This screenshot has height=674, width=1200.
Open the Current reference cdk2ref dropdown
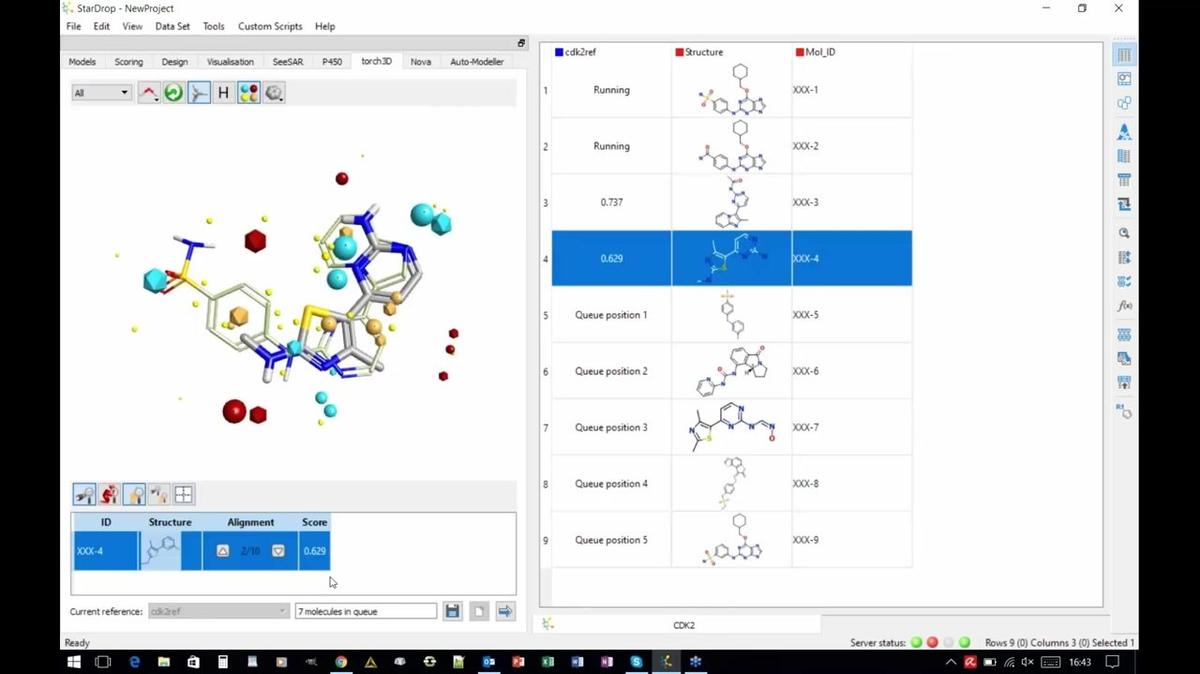coord(217,610)
